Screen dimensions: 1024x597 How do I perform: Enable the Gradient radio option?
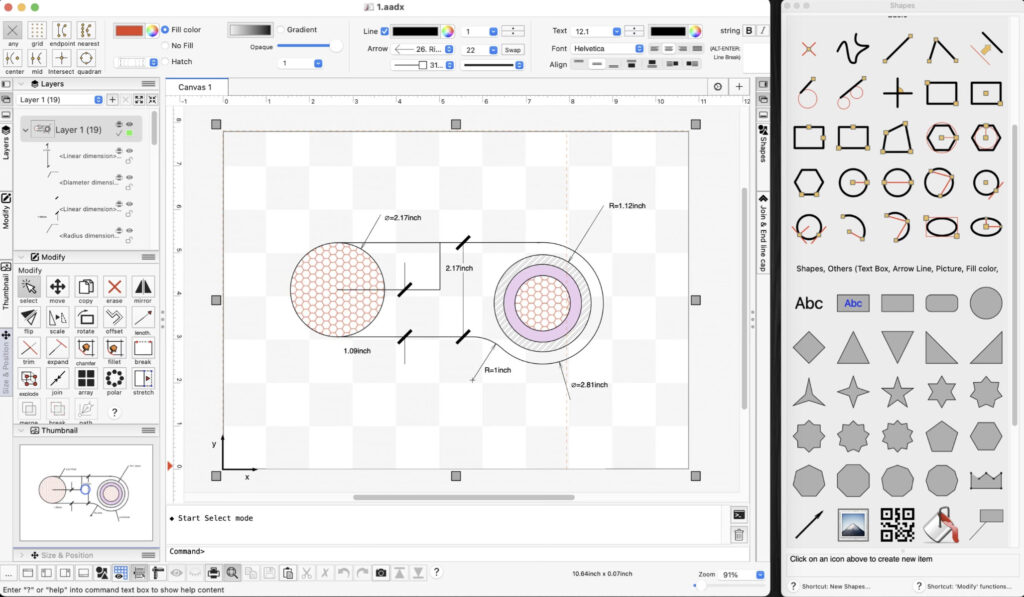pyautogui.click(x=281, y=29)
